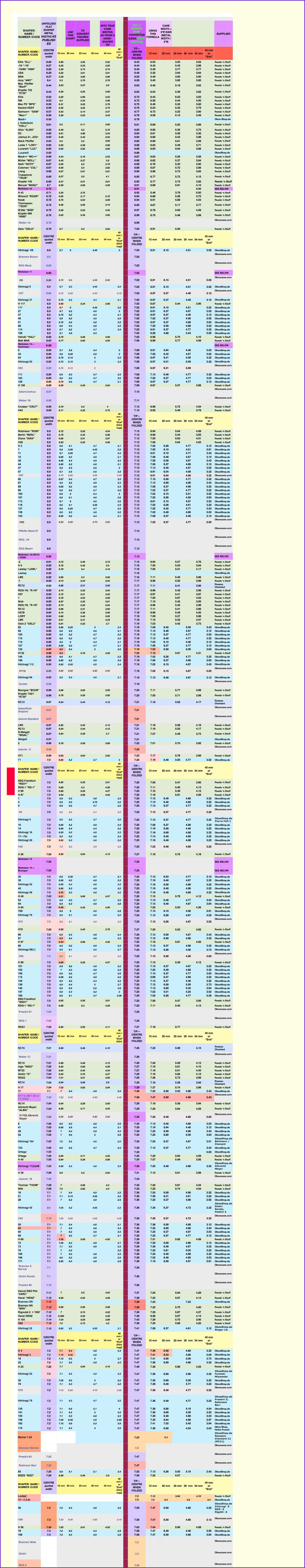Click the Crutzen "CRUT" shaper name
Image resolution: width=305 pixels, height=1568 pixels.
click(28, 407)
